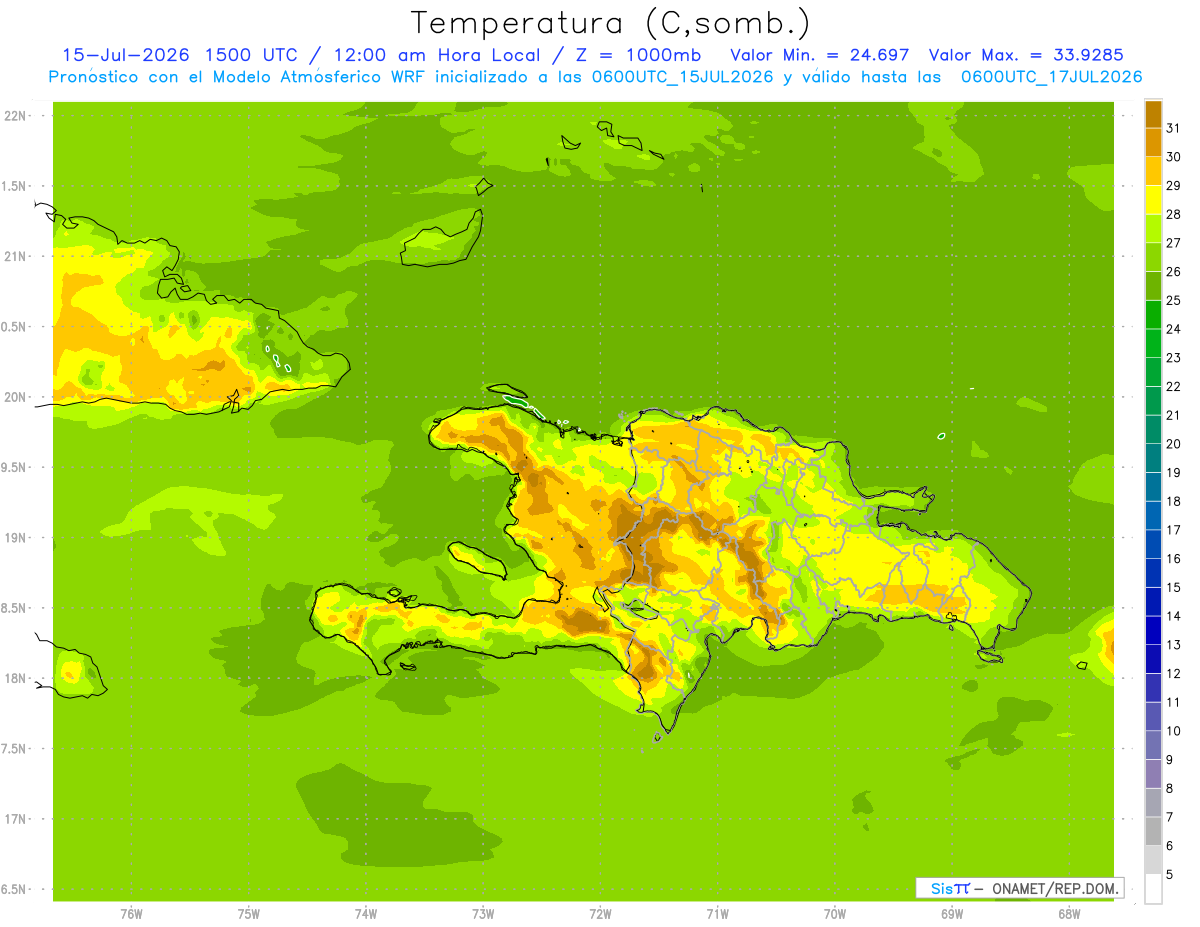The height and width of the screenshot is (927, 1200).
Task: Click the '1.5N' latitude label
Action: (x=16, y=186)
